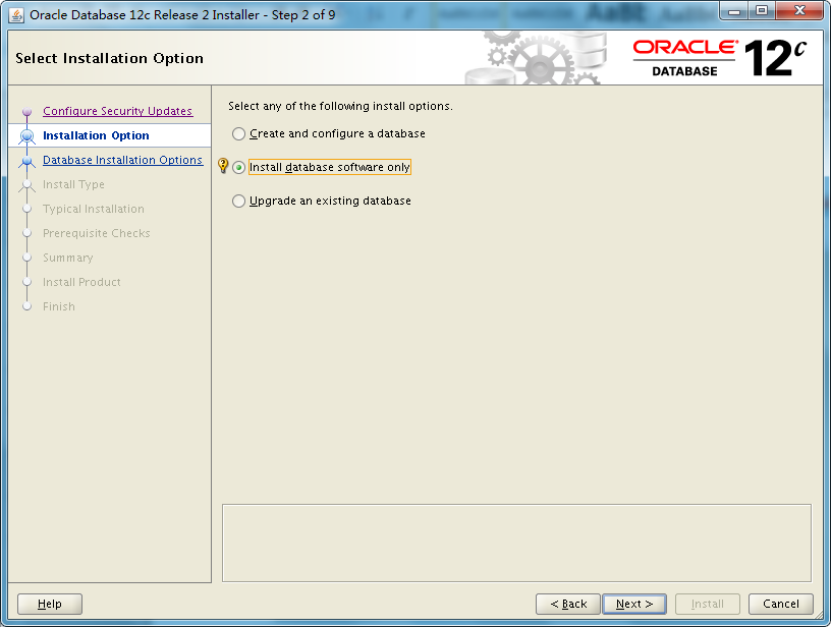Viewport: 831px width, 627px height.
Task: Select Create and configure a database
Action: click(238, 134)
